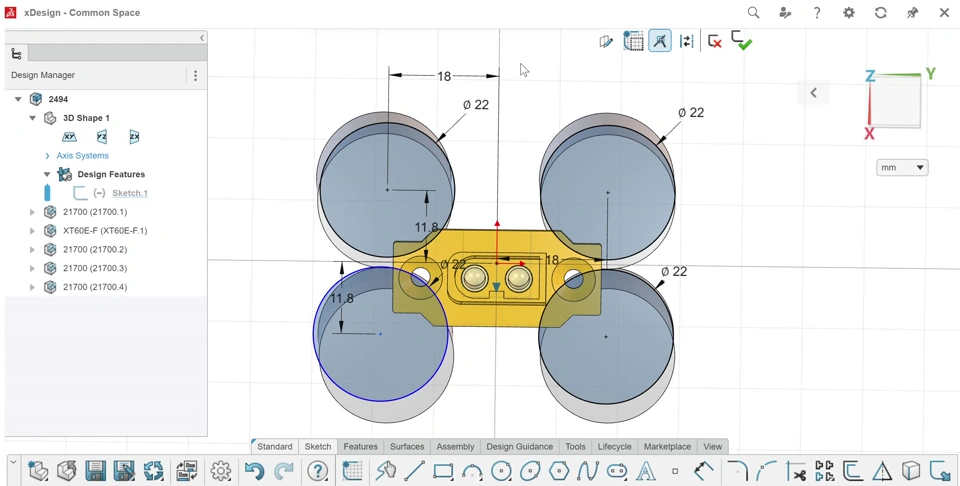Select the Trim scissors tool
This screenshot has width=960, height=486.
coord(795,471)
